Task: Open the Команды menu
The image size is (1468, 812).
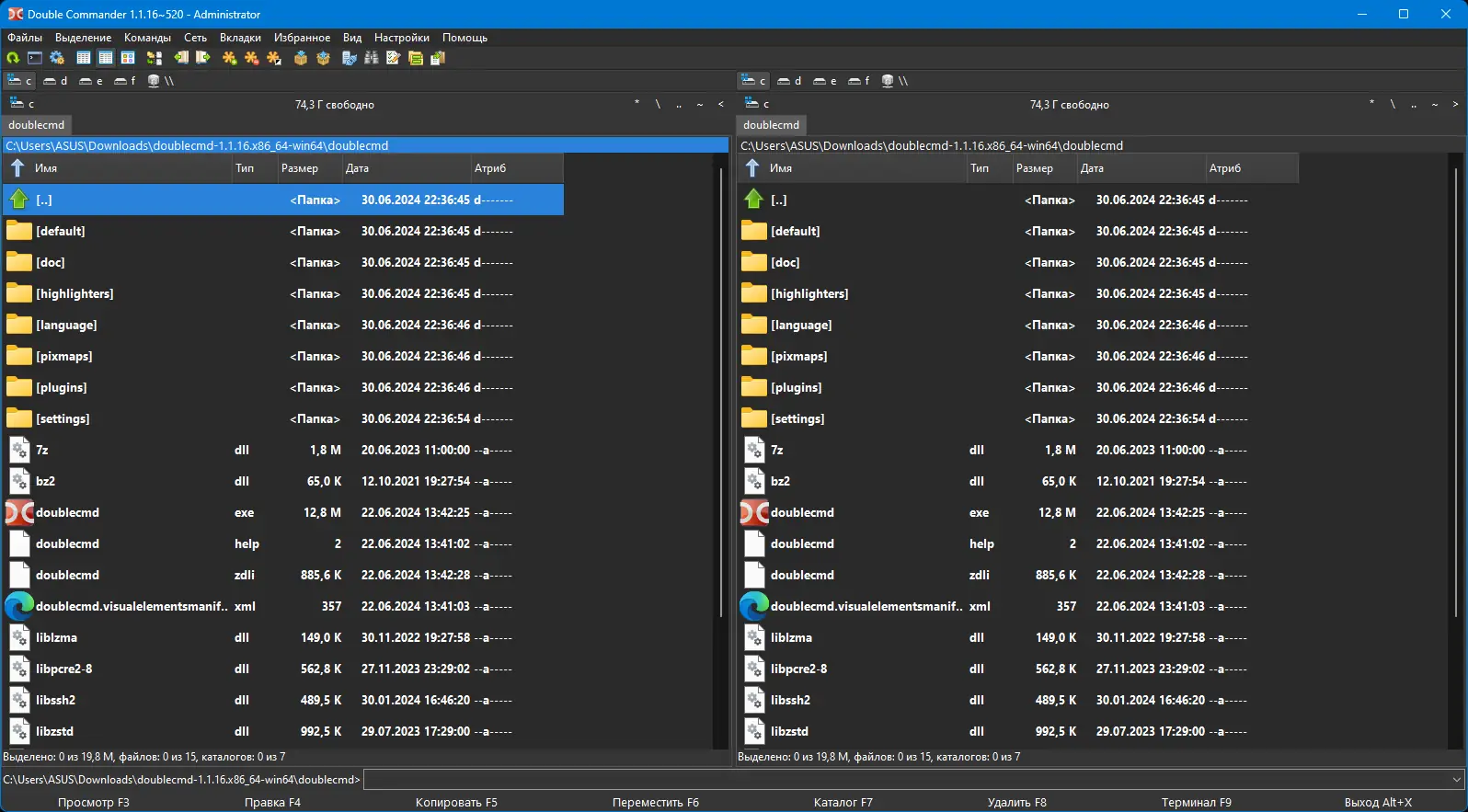Action: (x=147, y=38)
